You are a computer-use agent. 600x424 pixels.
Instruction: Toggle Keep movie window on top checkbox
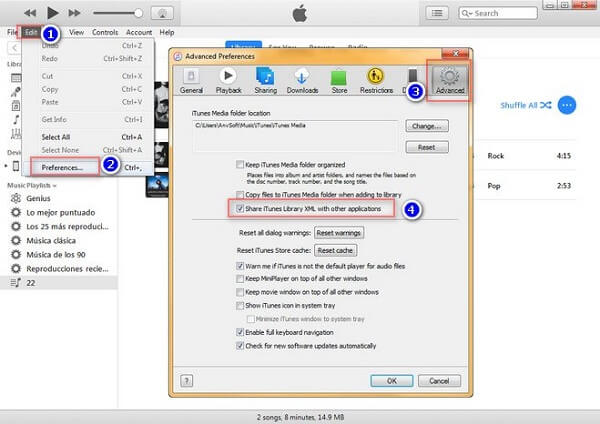click(240, 292)
